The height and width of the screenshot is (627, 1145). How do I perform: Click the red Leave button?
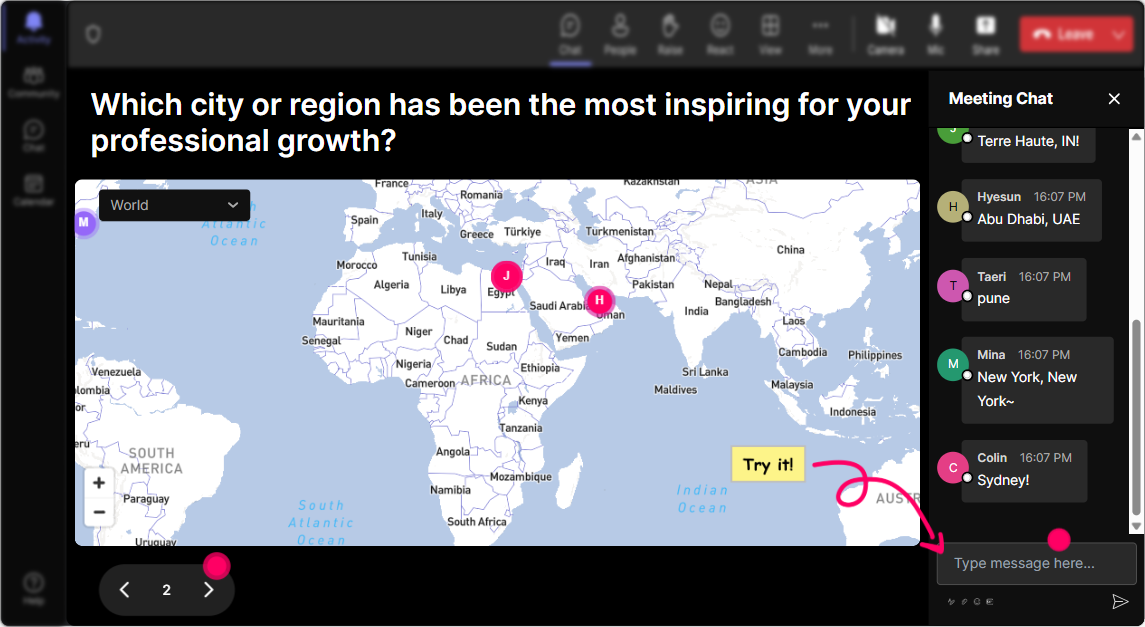coord(1065,34)
